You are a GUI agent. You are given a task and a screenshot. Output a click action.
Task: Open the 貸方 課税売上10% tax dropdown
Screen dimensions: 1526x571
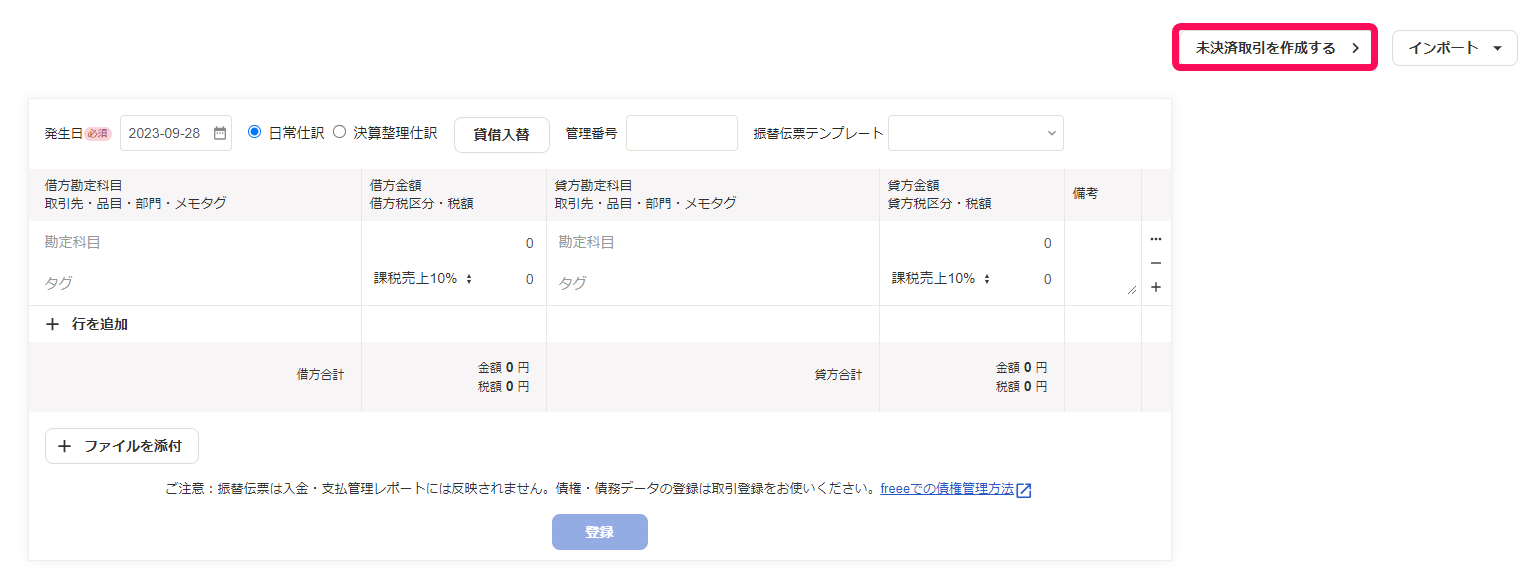[940, 279]
